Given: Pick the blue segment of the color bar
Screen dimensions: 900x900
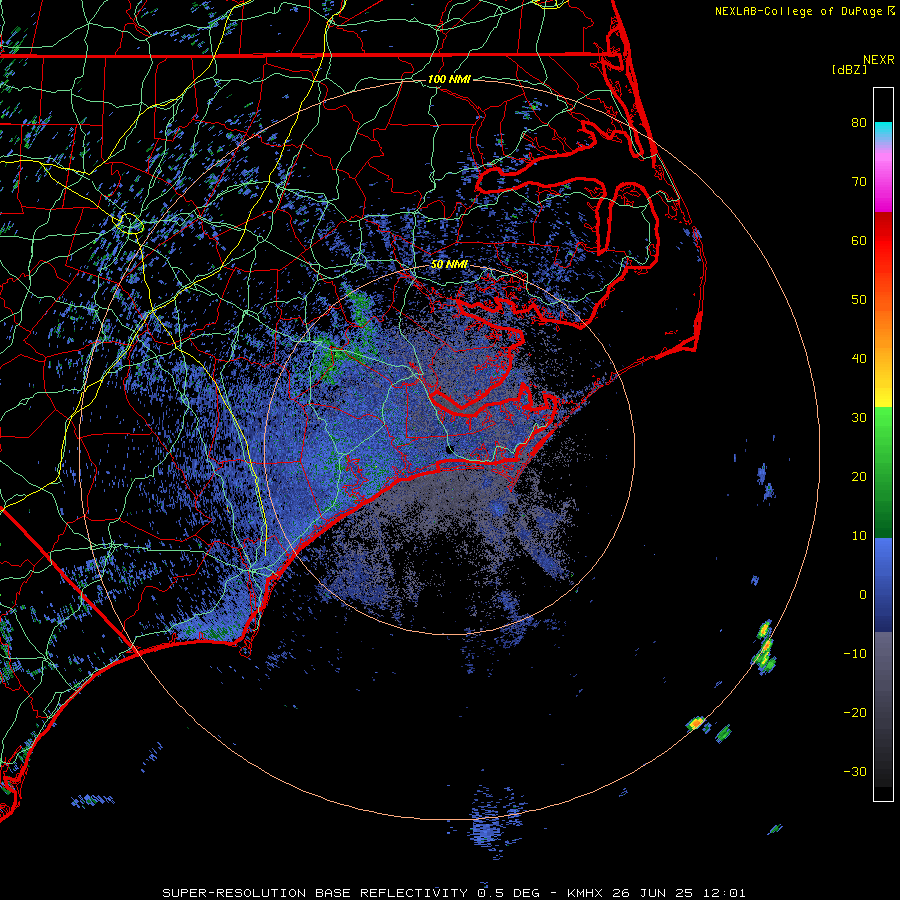Looking at the screenshot, I should [x=883, y=585].
